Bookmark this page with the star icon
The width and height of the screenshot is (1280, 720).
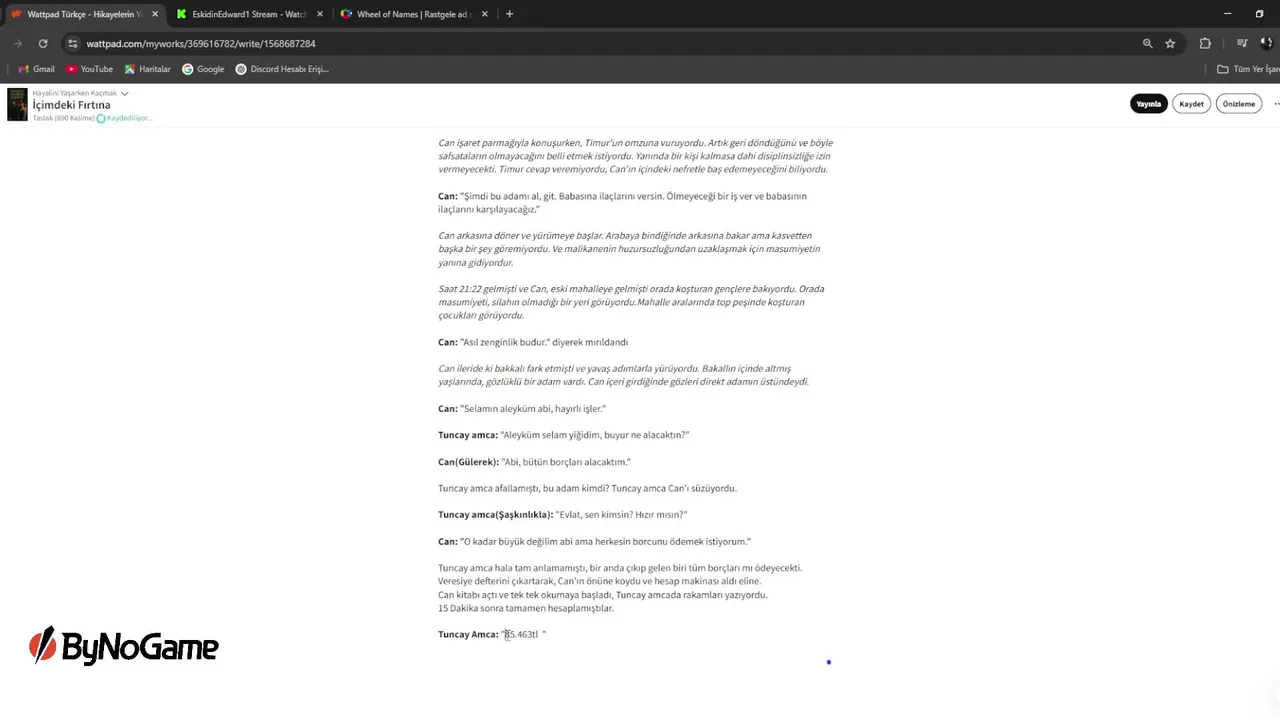tap(1170, 44)
